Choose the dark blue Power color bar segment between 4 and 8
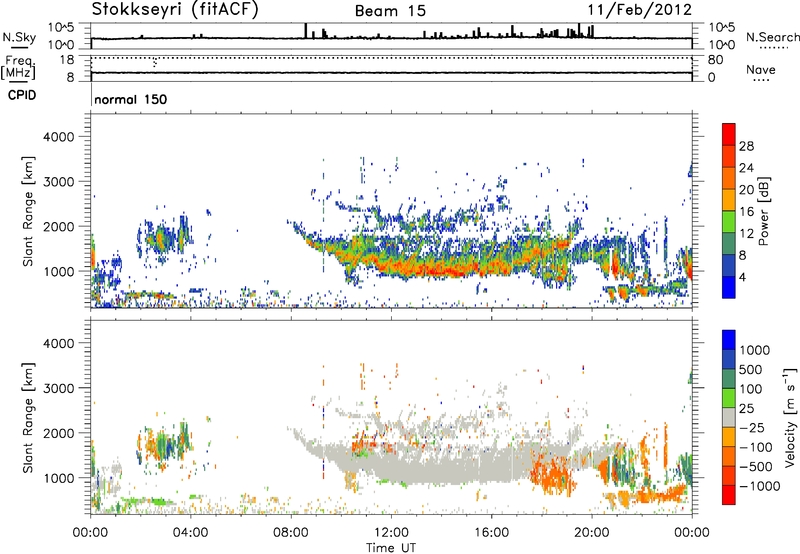The image size is (800, 554). pyautogui.click(x=729, y=266)
